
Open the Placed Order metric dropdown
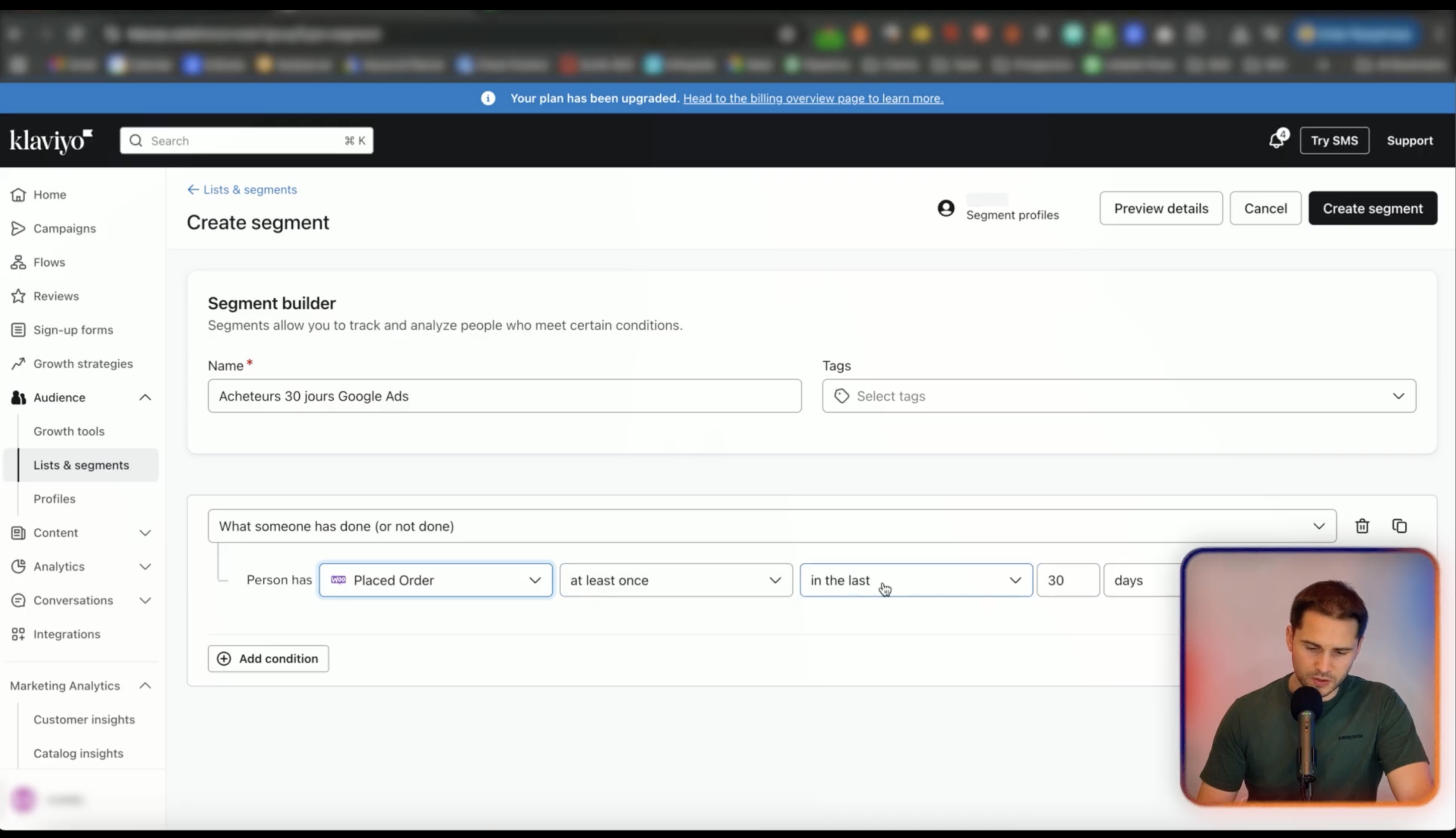coord(436,580)
